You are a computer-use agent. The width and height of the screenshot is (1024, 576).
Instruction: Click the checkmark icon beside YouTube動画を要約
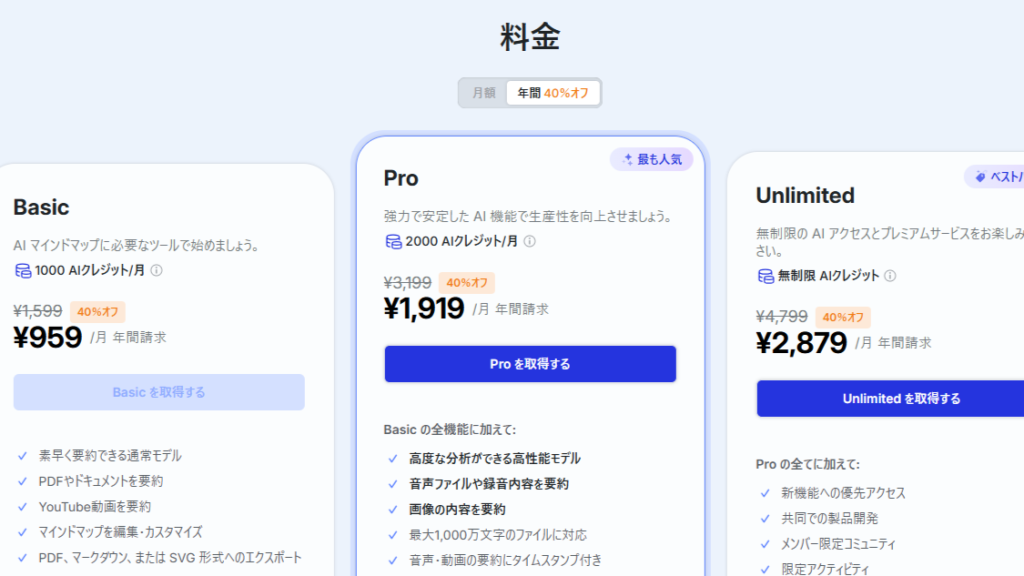[23, 506]
